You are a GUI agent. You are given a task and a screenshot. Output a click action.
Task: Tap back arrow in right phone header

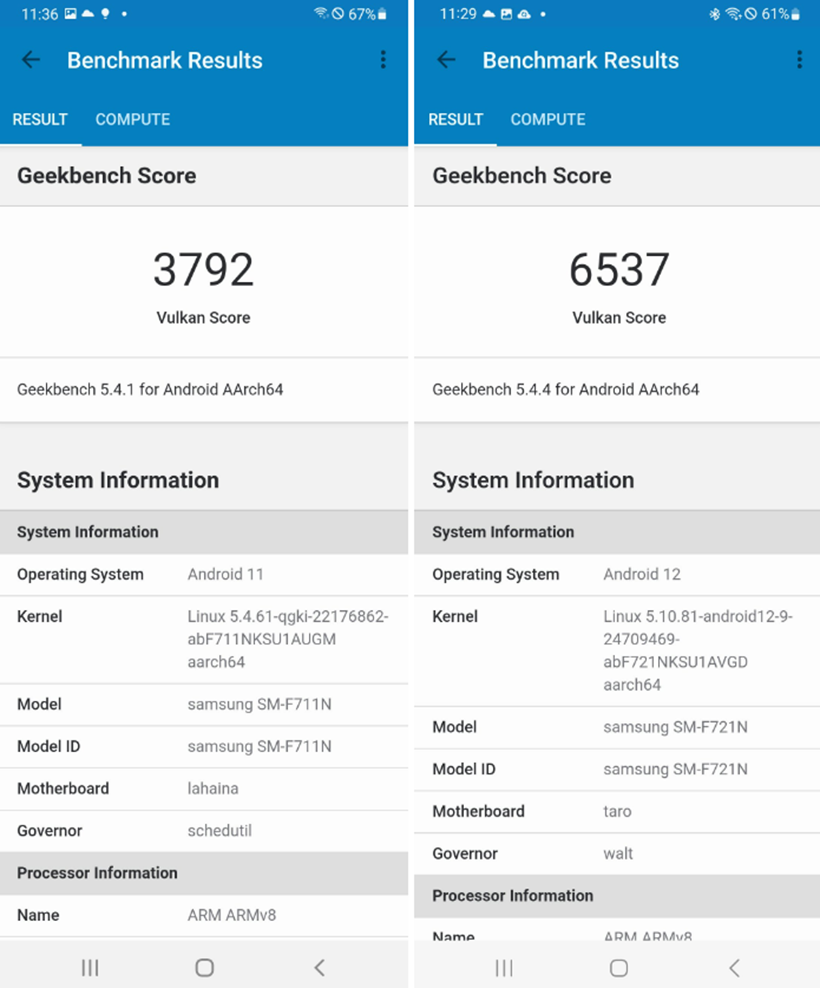pyautogui.click(x=446, y=60)
